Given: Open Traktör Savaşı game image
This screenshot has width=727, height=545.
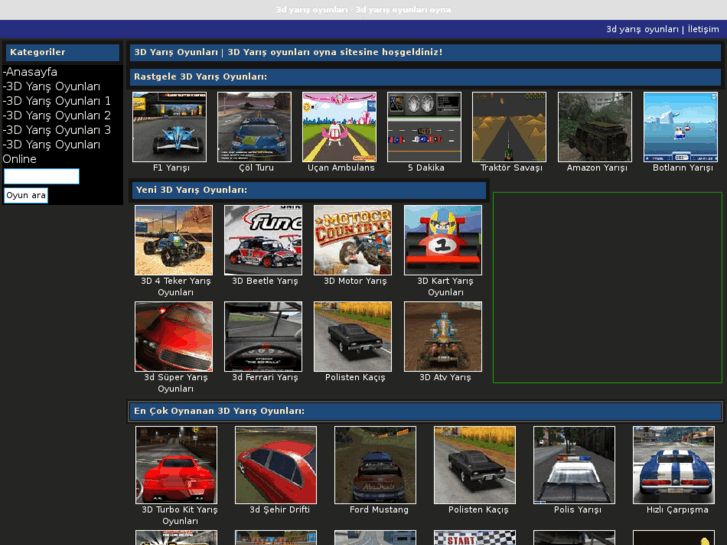Looking at the screenshot, I should tap(509, 127).
